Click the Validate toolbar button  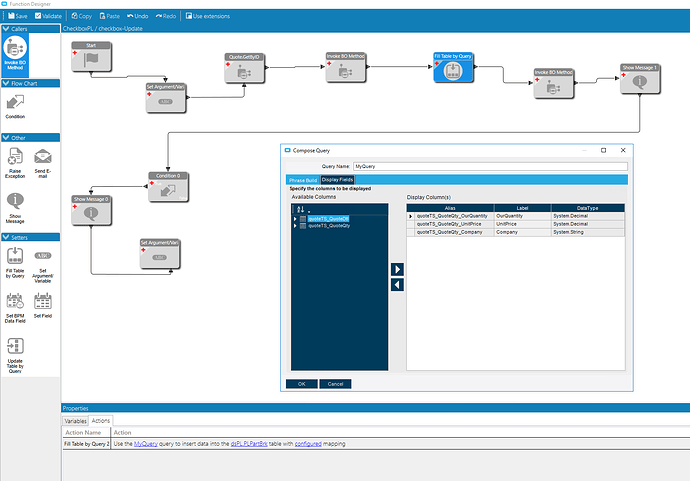[x=48, y=16]
